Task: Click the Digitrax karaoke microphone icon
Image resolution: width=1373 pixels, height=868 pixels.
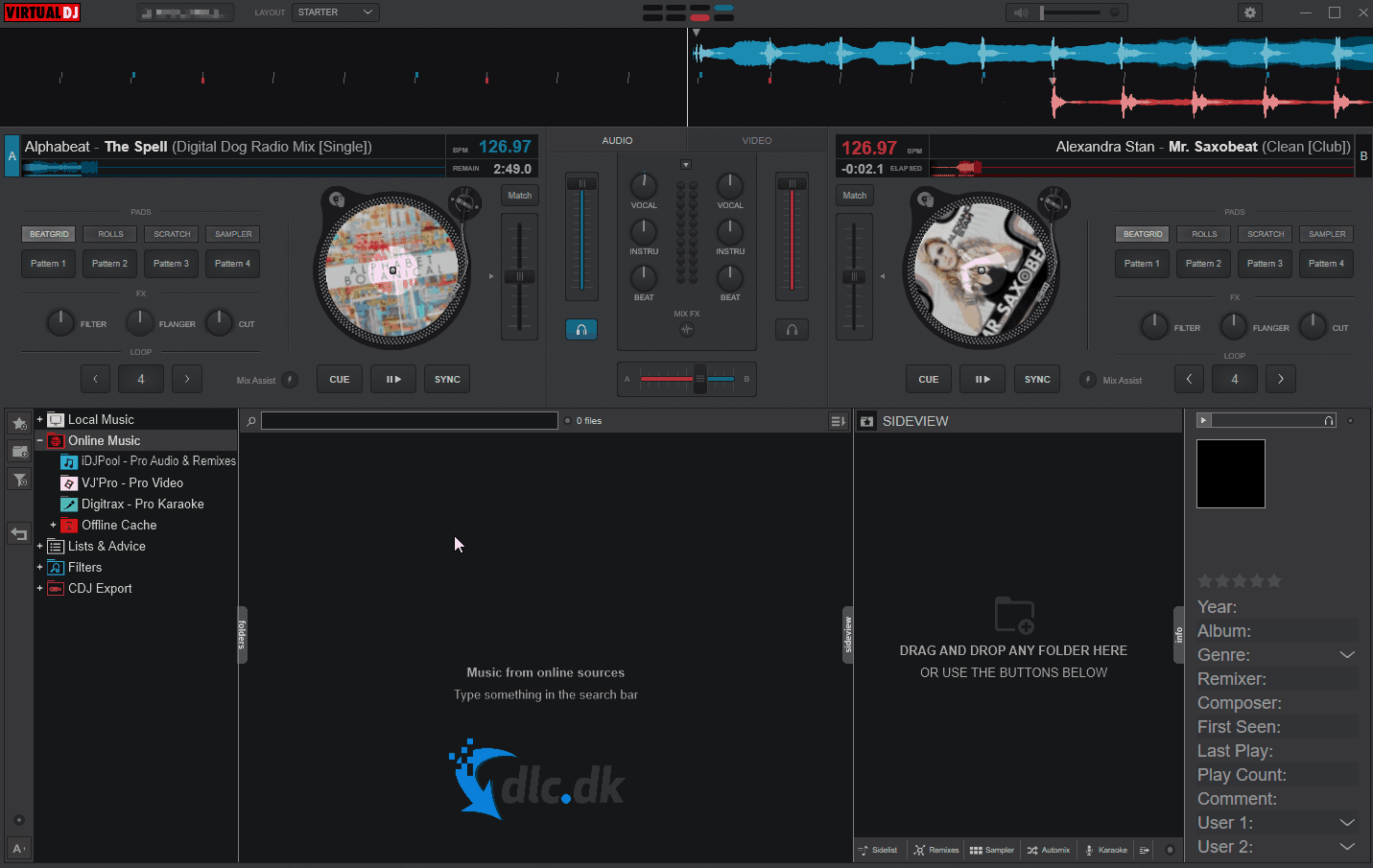Action: tap(69, 504)
